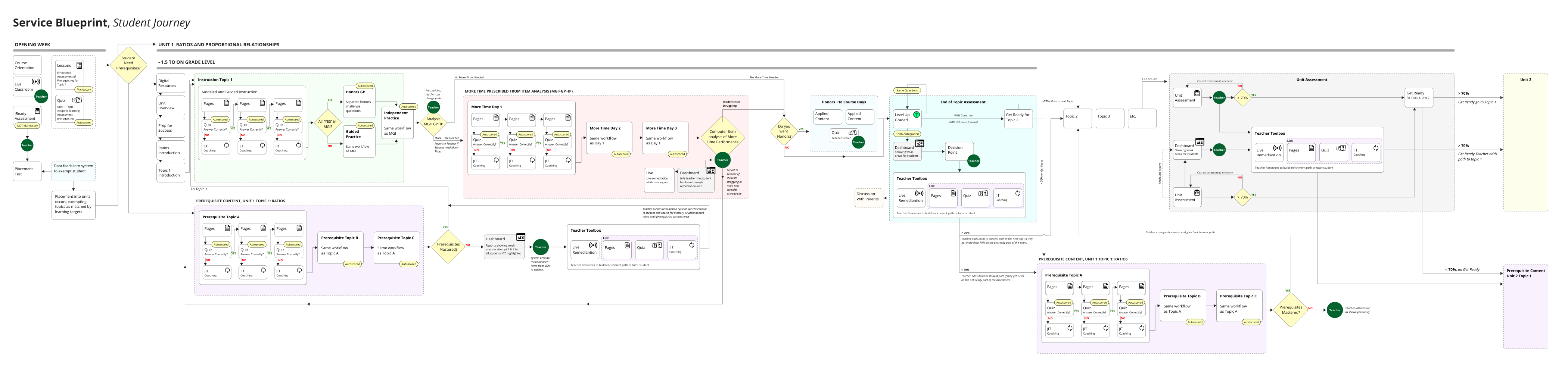Image resolution: width=1568 pixels, height=369 pixels.
Task: Click the Ratios Introduction box
Action: (171, 150)
